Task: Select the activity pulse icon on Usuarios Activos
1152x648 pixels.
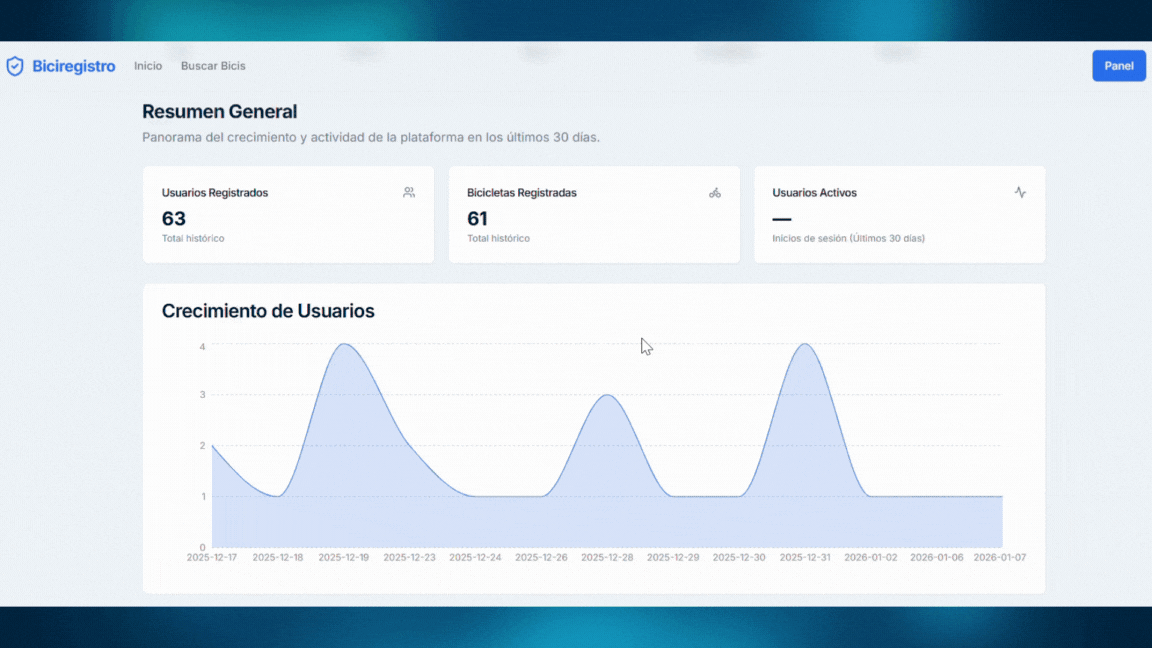Action: point(1020,192)
